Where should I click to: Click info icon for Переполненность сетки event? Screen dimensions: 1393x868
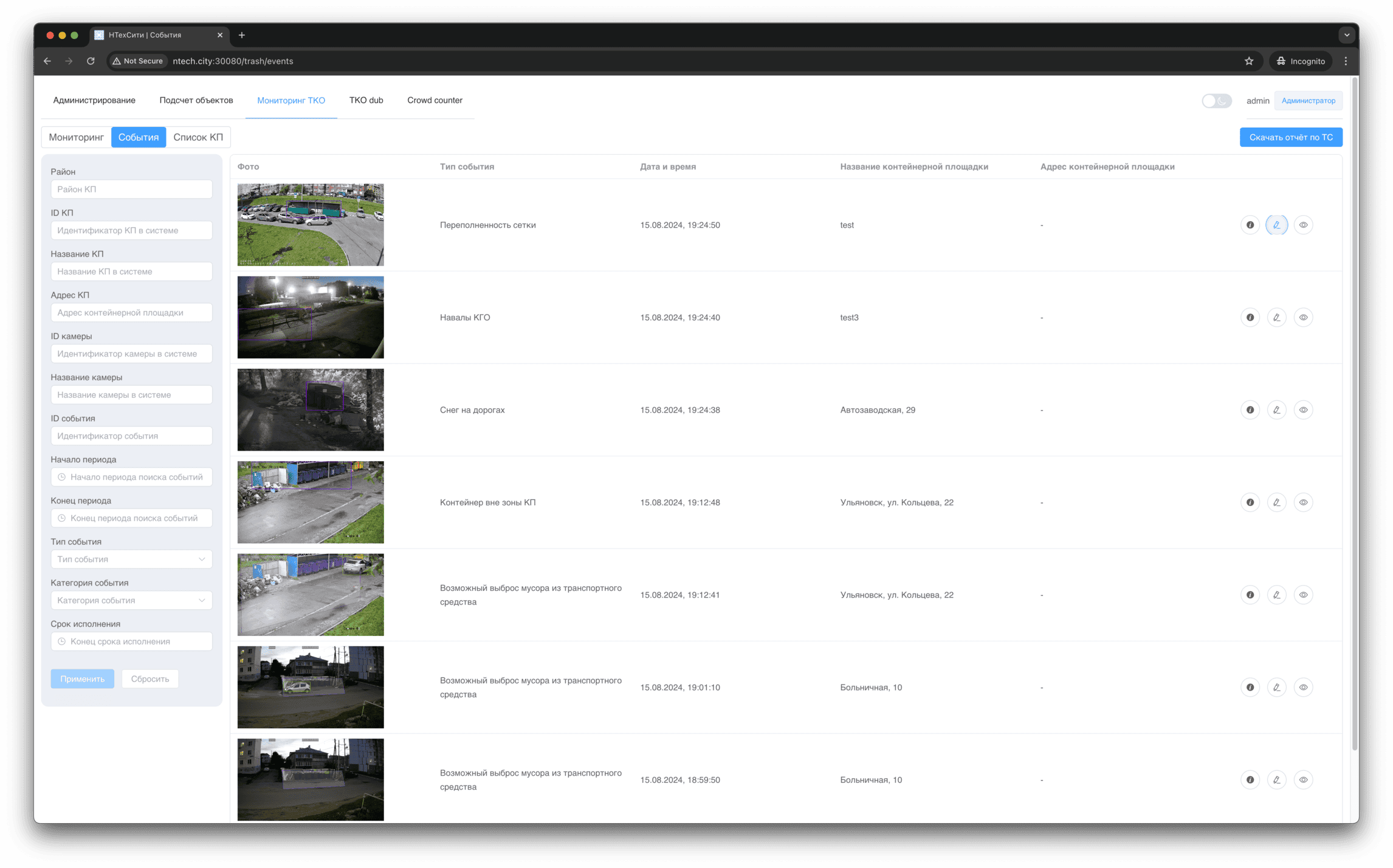(x=1250, y=225)
